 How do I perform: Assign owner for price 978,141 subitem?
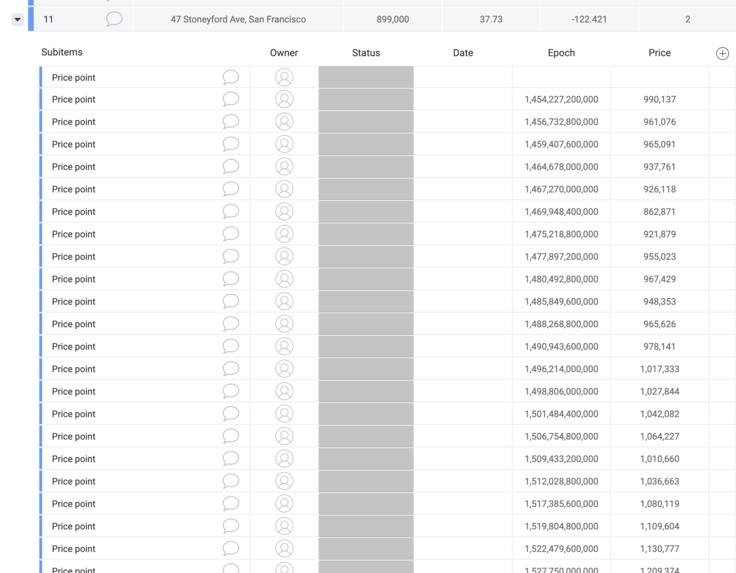[x=284, y=347]
